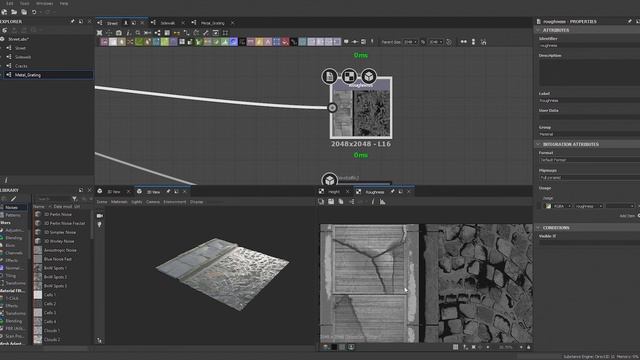
Task: Click the 3D Simplex Noise library item
Action: coord(60,232)
